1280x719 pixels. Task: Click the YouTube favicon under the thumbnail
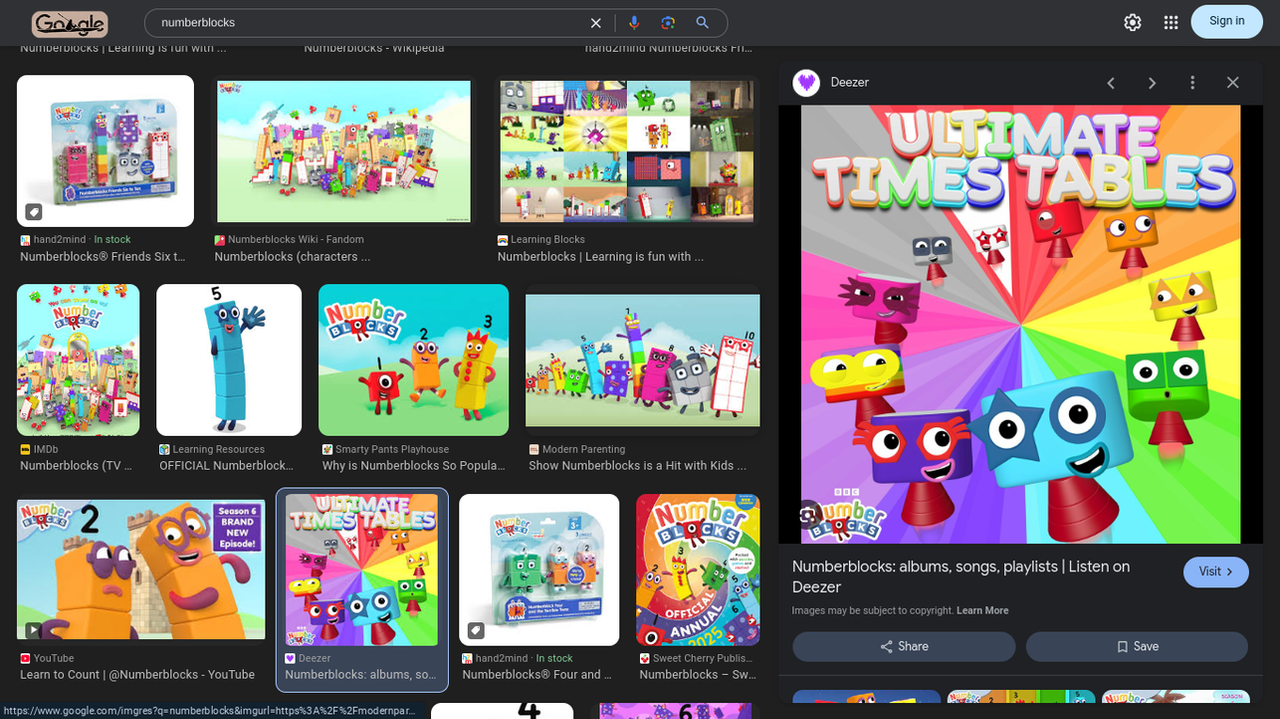[x=25, y=659]
